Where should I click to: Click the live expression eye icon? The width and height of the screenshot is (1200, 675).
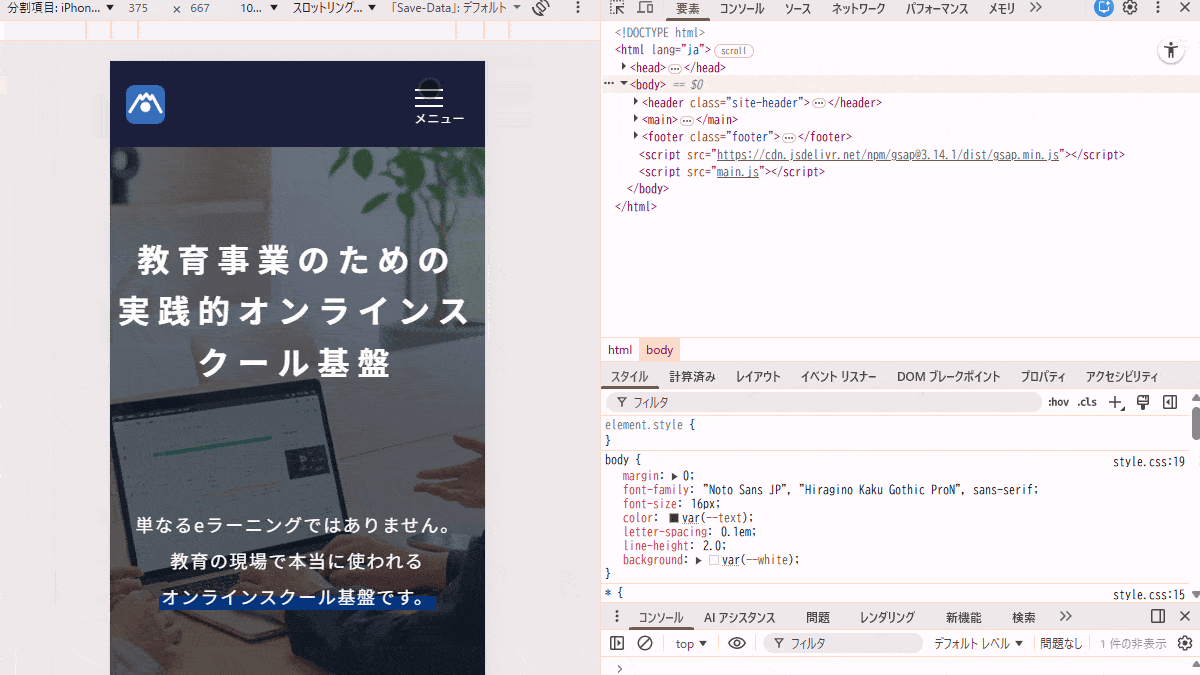click(x=737, y=643)
